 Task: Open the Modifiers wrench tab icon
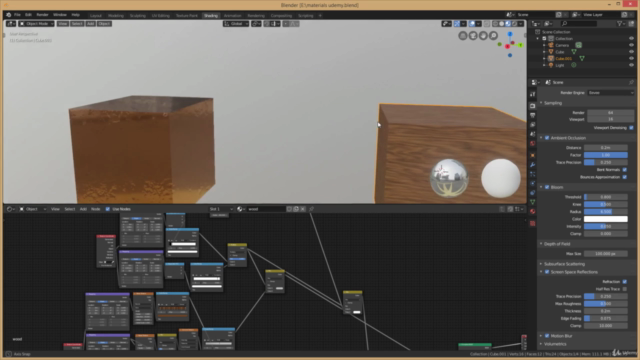coord(532,165)
